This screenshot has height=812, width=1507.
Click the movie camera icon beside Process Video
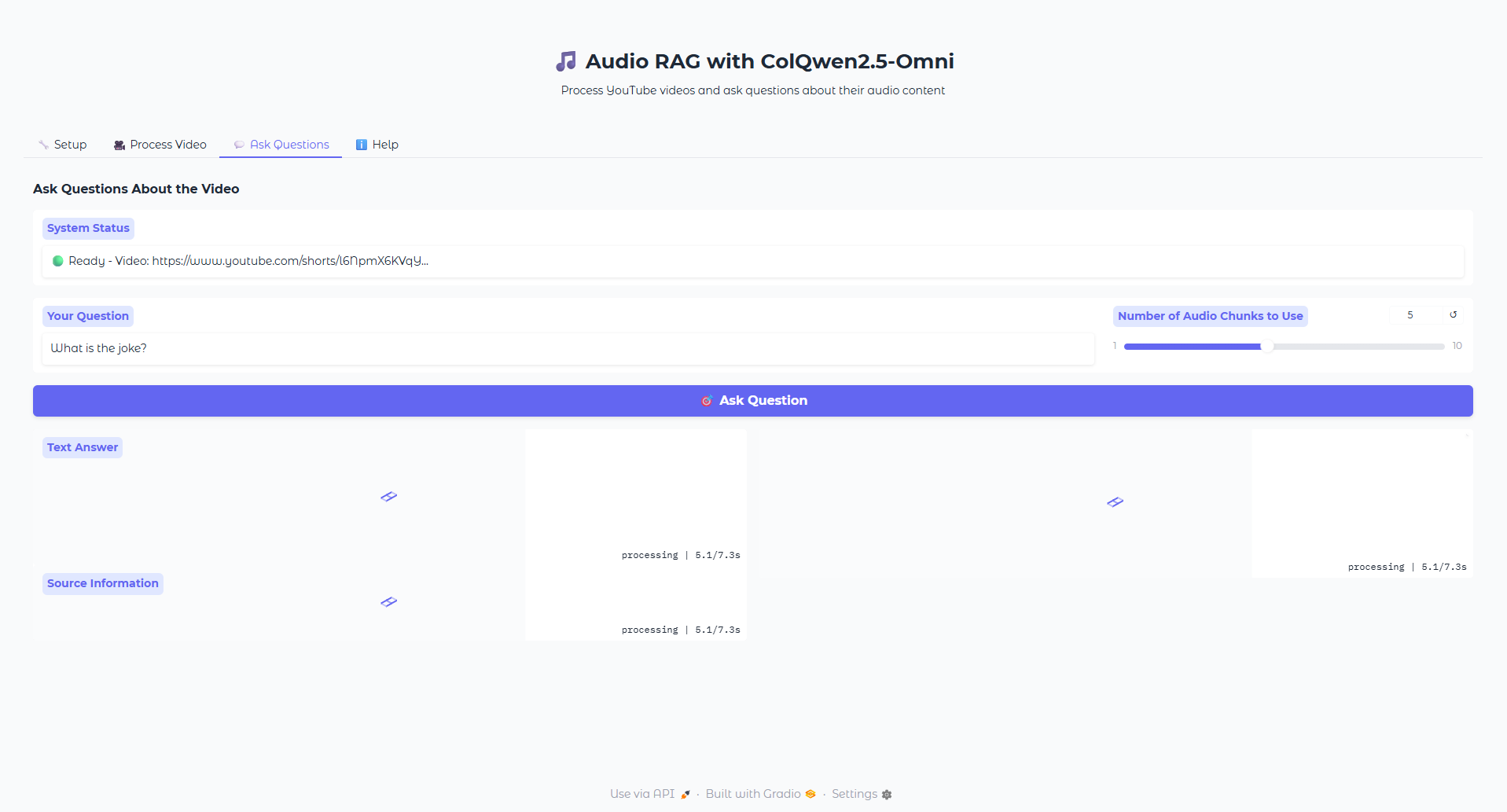118,144
